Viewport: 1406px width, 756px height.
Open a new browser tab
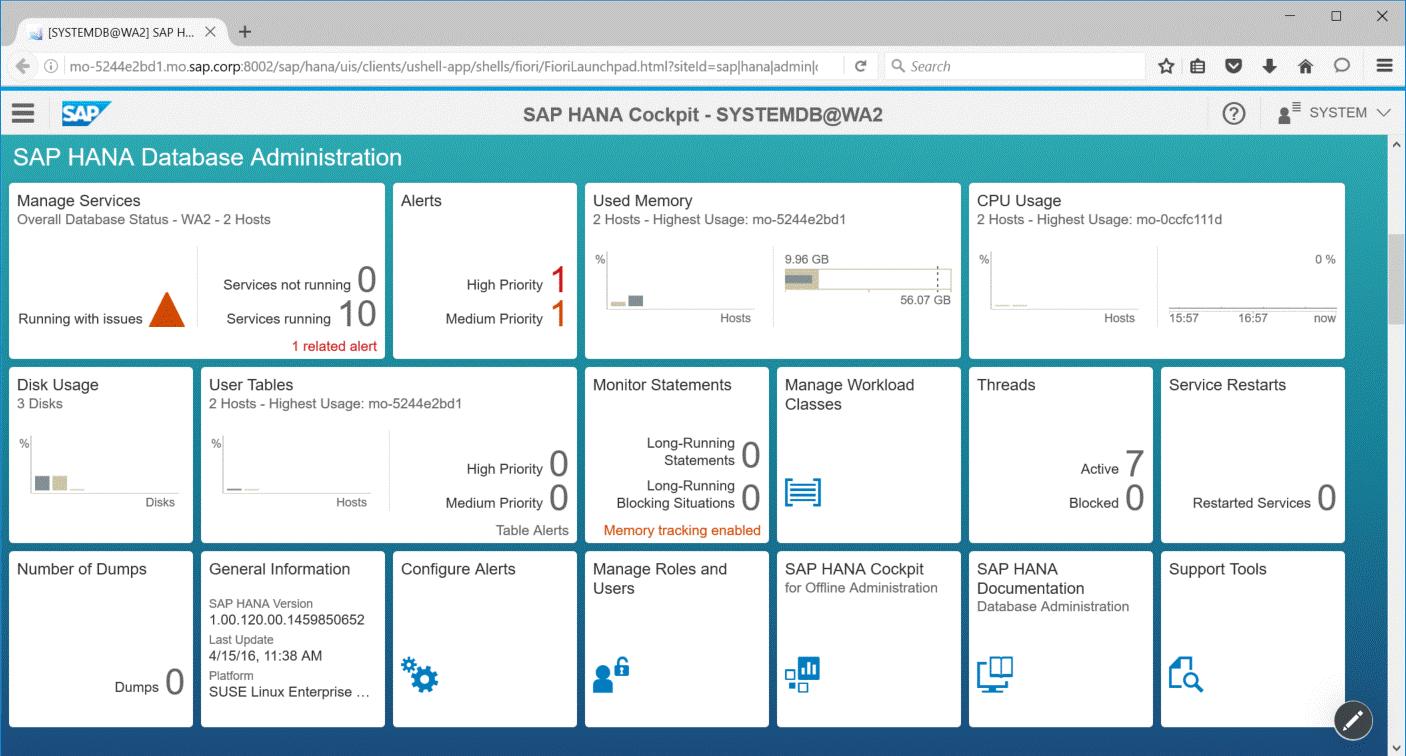(244, 31)
